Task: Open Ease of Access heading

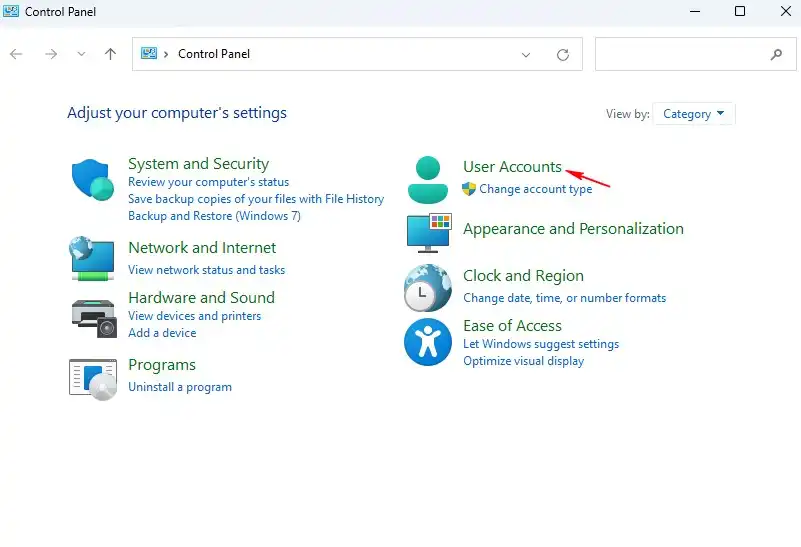Action: (512, 325)
